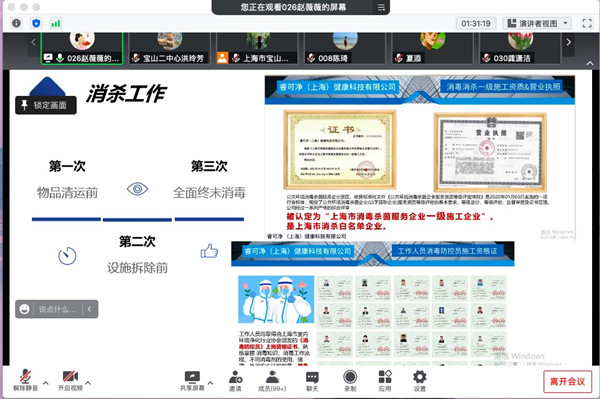Screen dimensions: 600x399
Task: Click the eye icon on the slide
Action: pos(137,189)
